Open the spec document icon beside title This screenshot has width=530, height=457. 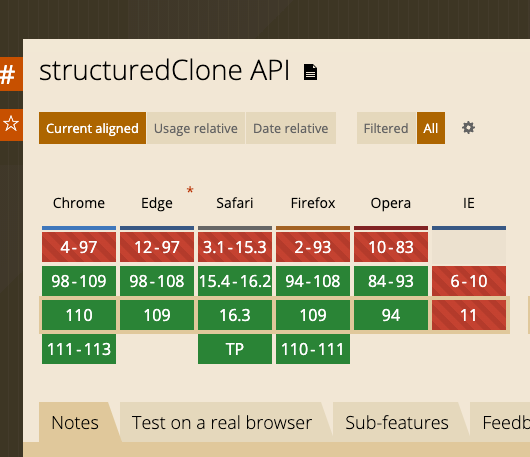[310, 72]
